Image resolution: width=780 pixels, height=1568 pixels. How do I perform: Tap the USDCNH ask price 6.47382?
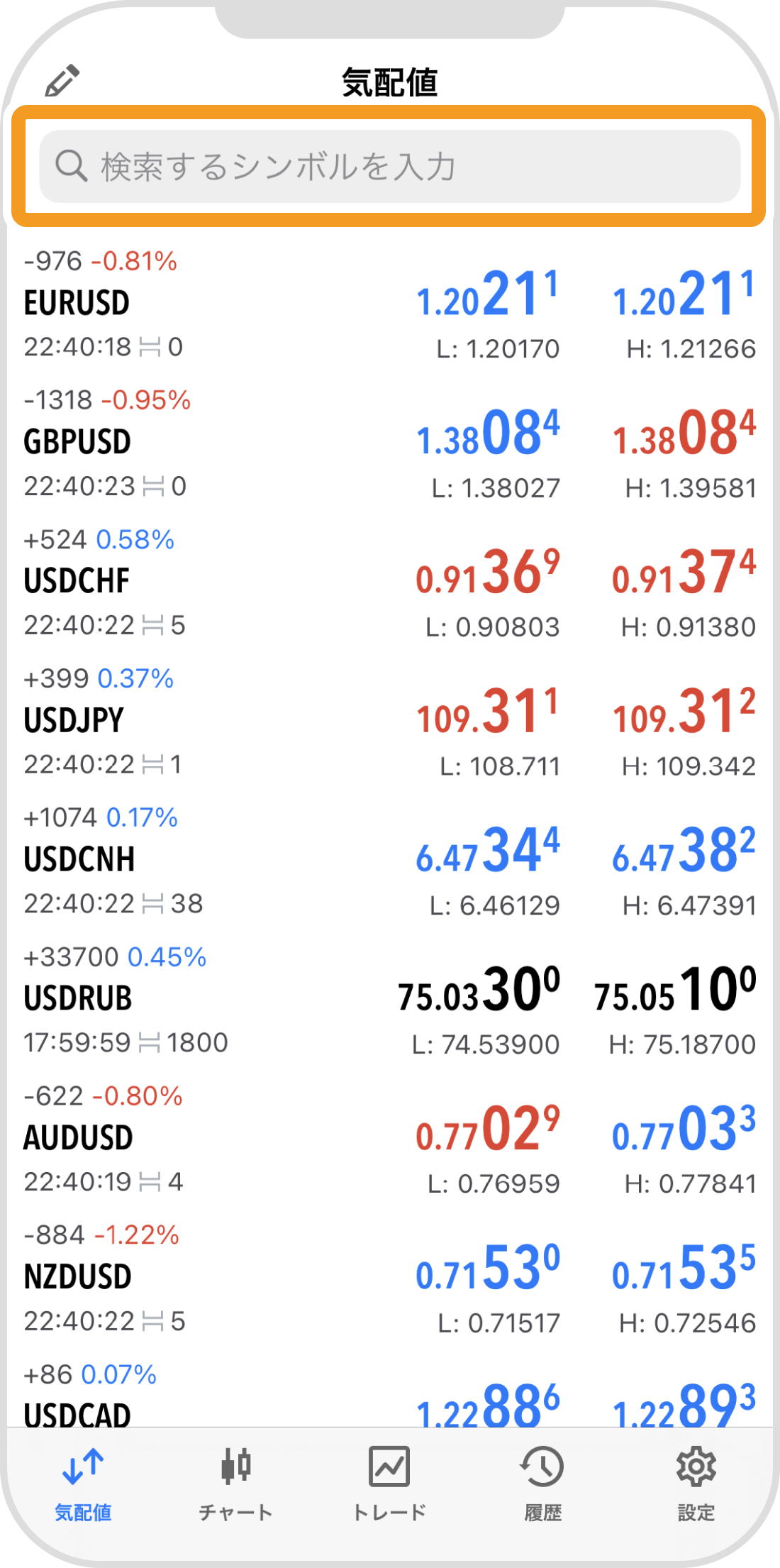(x=684, y=851)
